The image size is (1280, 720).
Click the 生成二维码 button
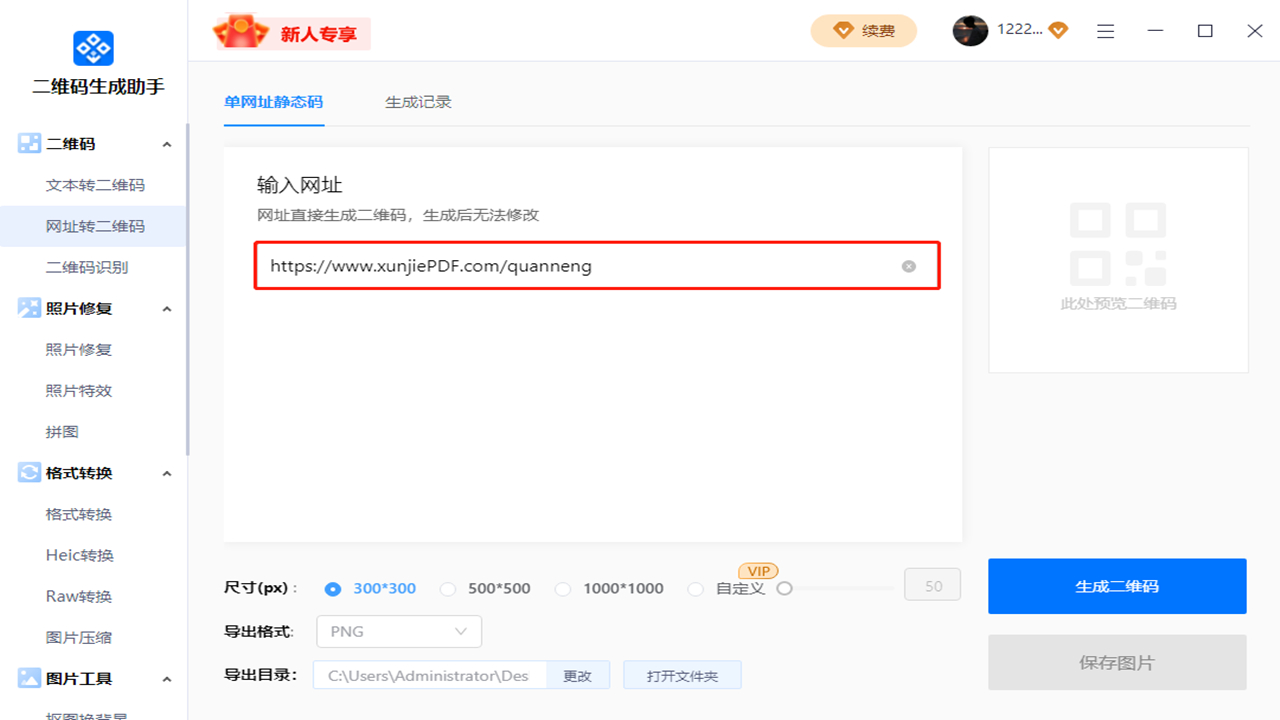[1117, 586]
